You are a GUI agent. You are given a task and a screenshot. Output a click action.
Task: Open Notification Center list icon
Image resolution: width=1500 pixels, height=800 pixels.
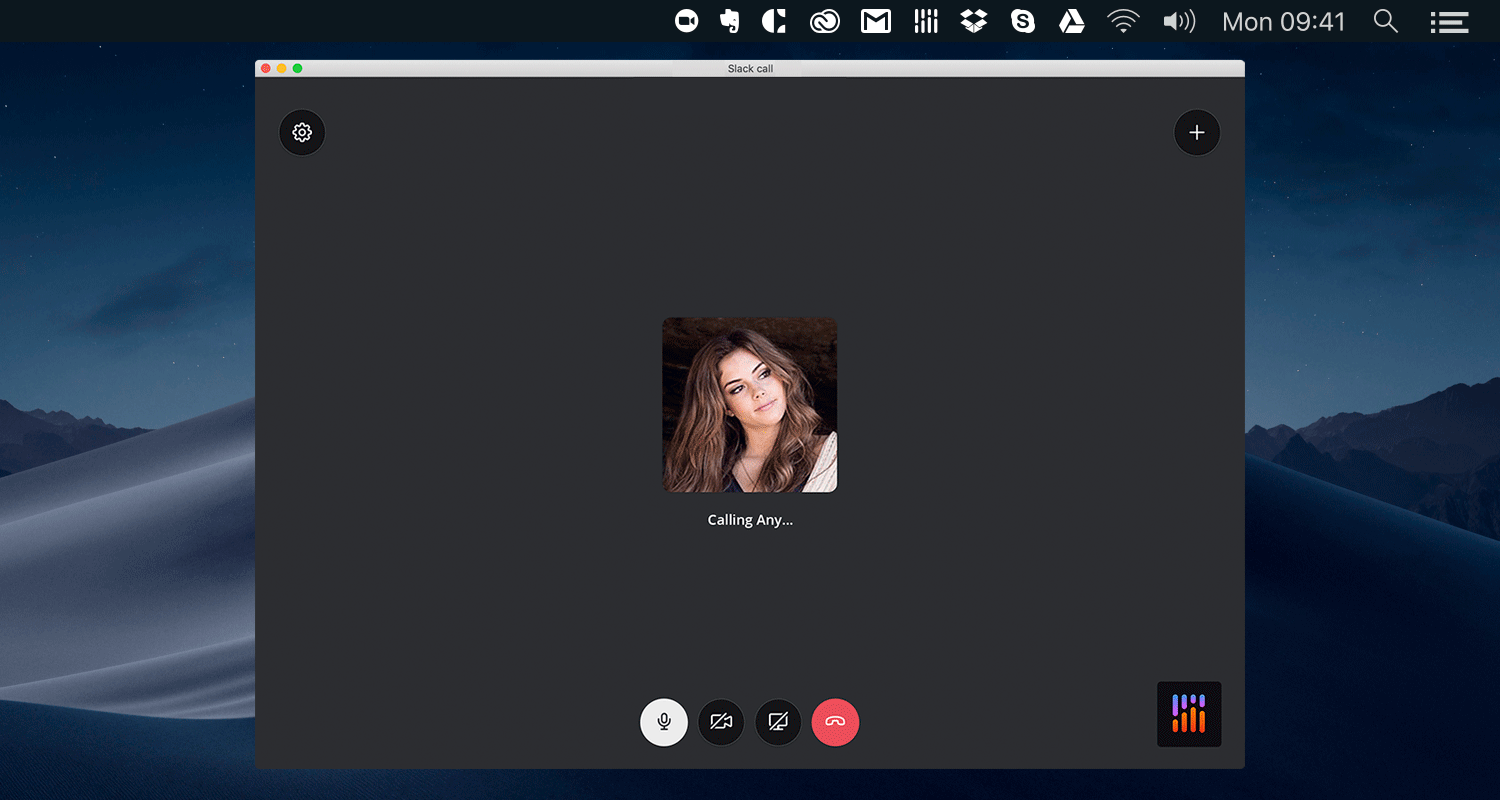1449,21
